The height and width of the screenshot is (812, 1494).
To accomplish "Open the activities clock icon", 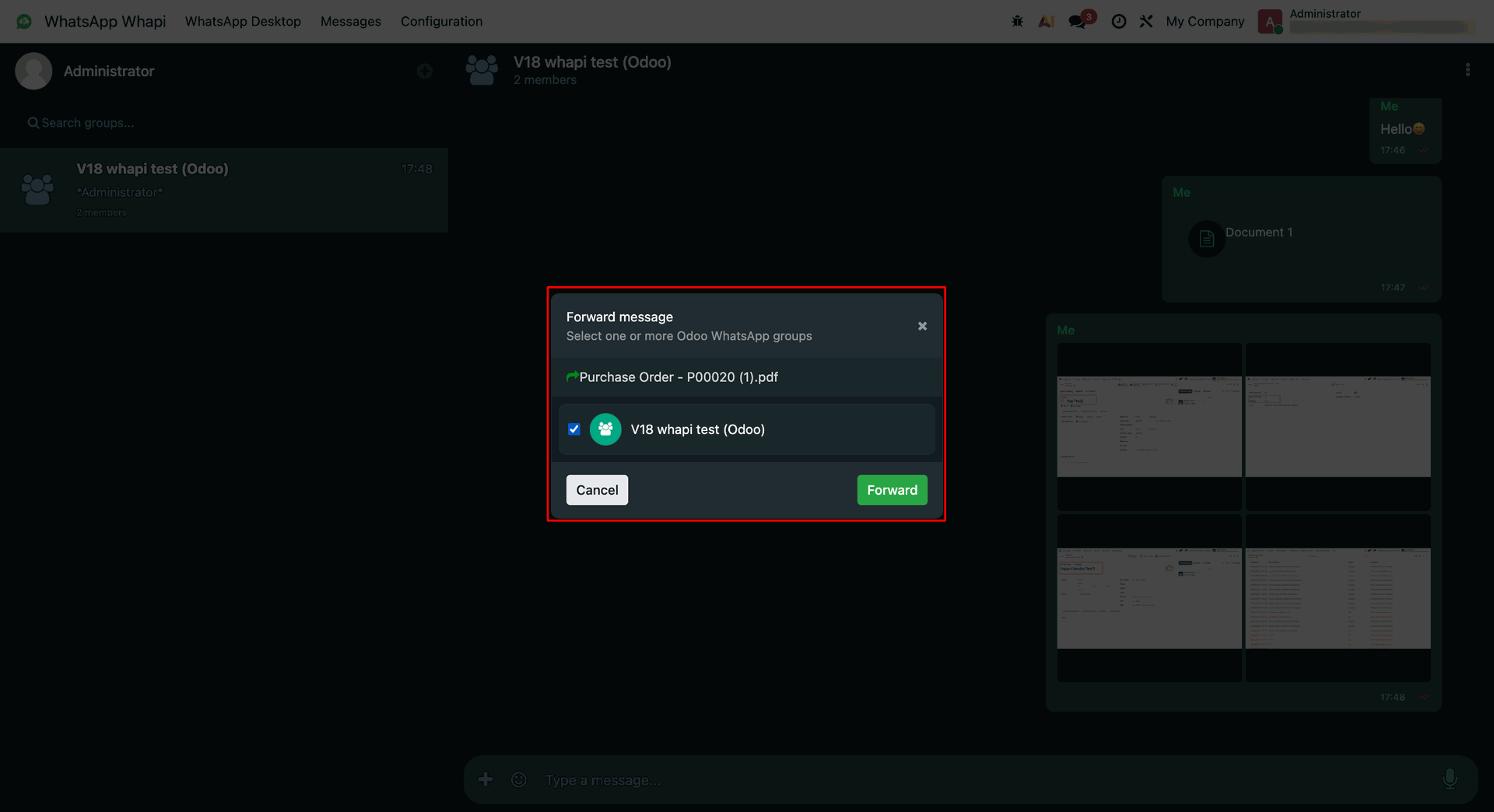I will tap(1119, 21).
